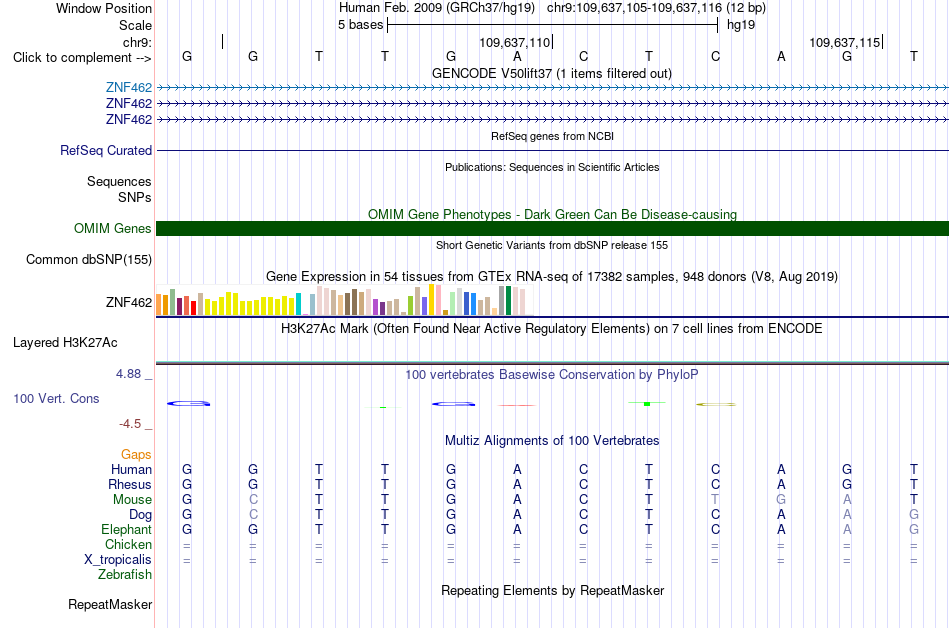Click the 'Click to complement -->' label
The height and width of the screenshot is (628, 950).
(82, 58)
